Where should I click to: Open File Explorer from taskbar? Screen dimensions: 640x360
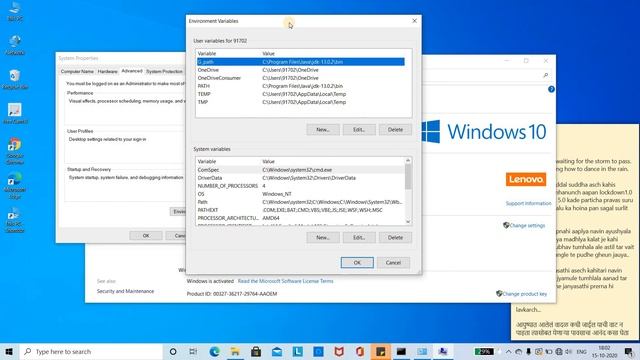[235, 351]
